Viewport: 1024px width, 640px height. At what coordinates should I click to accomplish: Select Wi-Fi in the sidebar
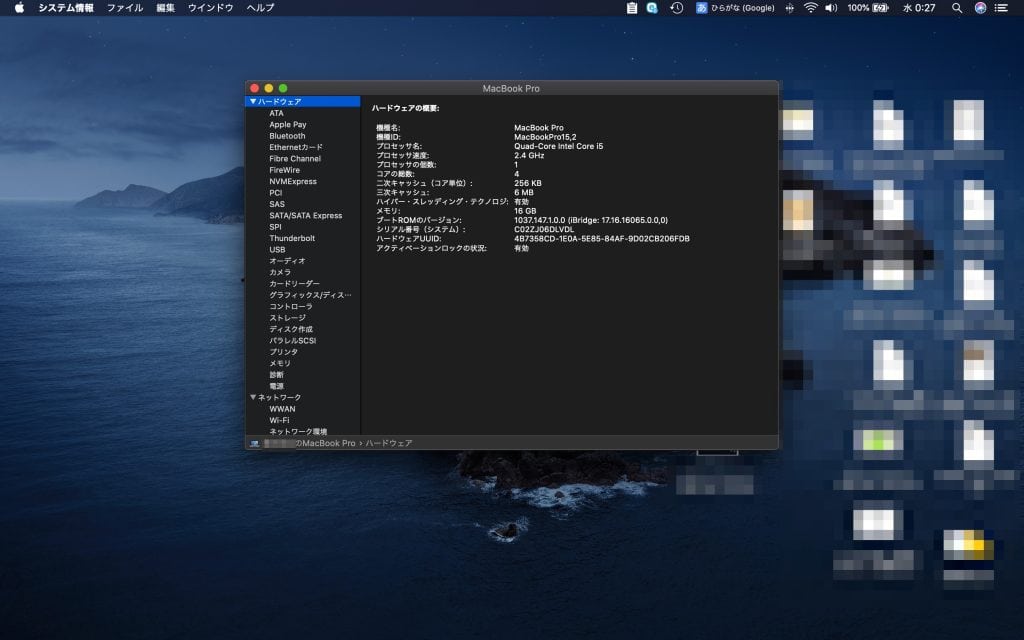tap(279, 421)
